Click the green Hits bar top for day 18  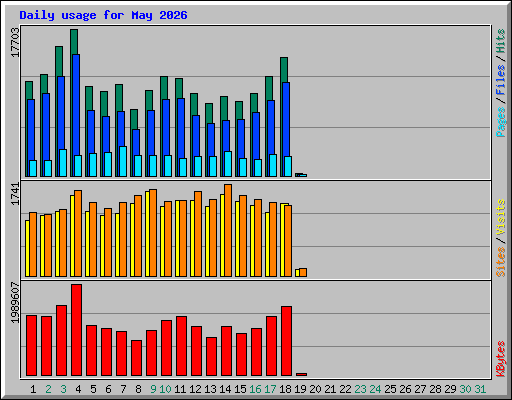[284, 70]
